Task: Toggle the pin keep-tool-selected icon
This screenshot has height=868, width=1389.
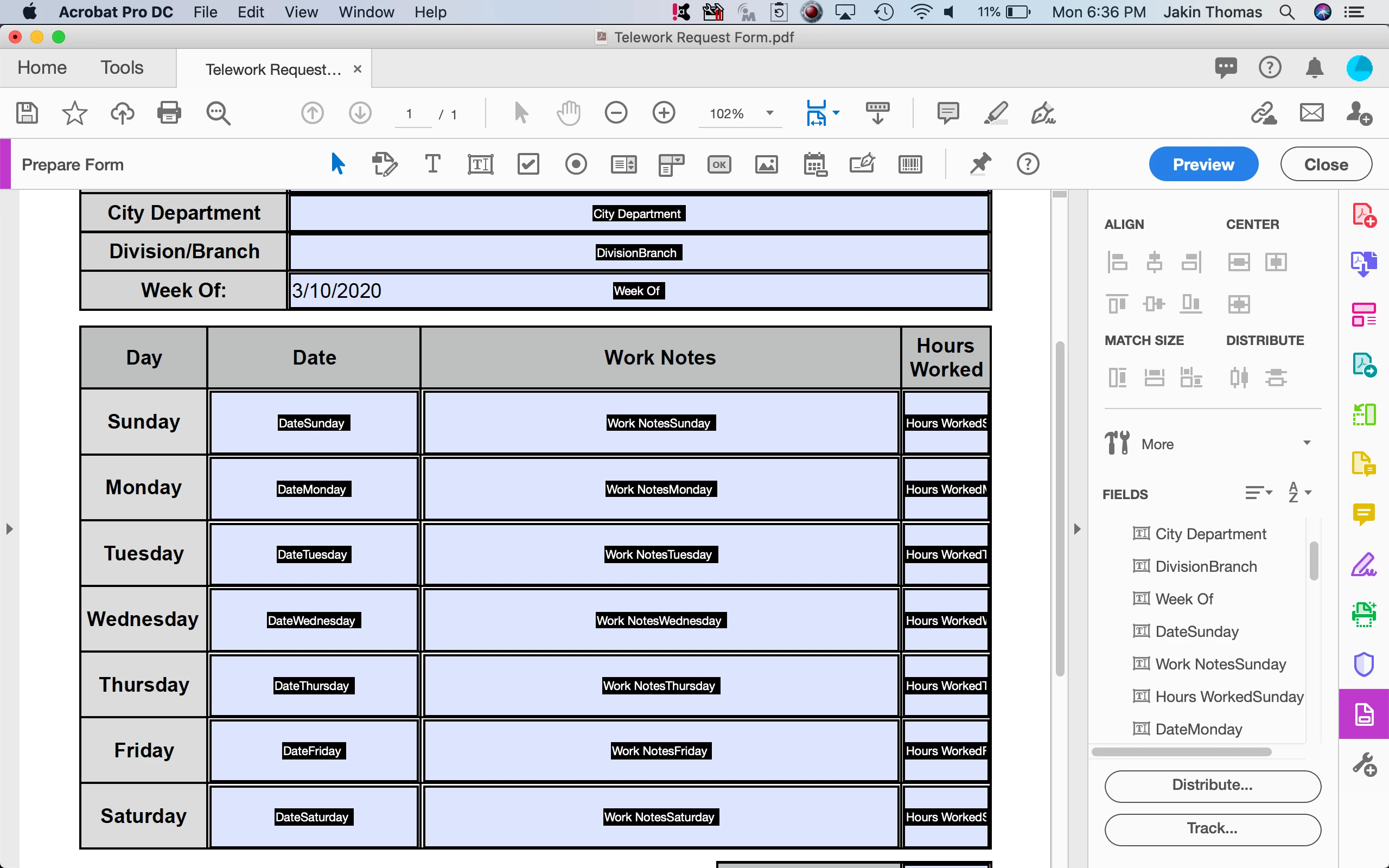Action: point(980,165)
